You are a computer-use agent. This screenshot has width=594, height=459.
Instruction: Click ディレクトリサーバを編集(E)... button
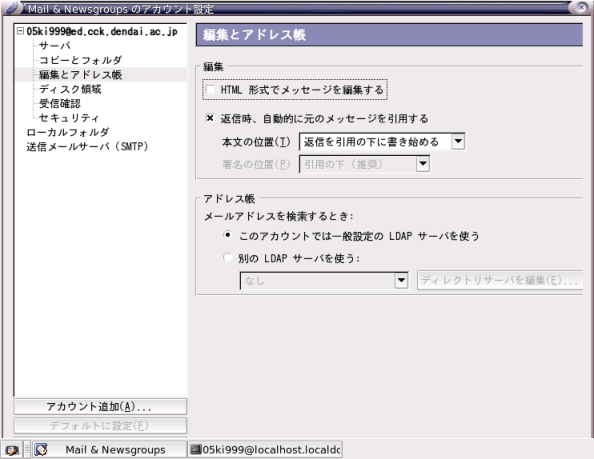pyautogui.click(x=500, y=280)
